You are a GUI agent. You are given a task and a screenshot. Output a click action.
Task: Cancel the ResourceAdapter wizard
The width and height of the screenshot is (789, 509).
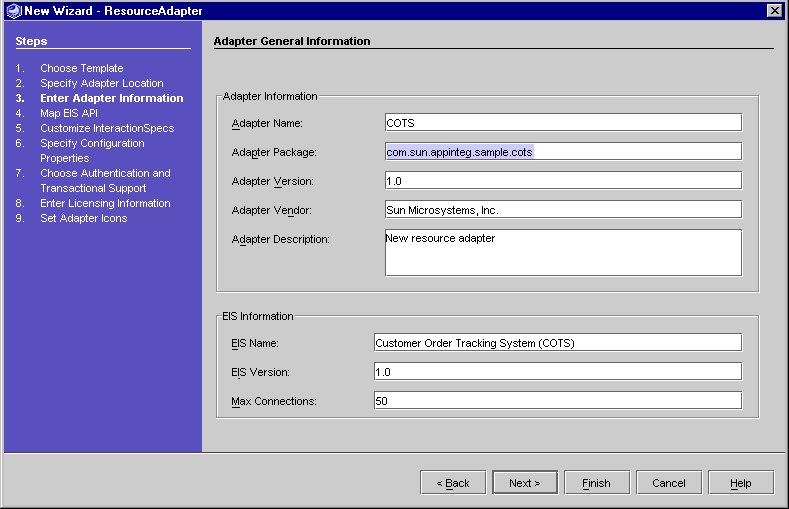tap(669, 483)
